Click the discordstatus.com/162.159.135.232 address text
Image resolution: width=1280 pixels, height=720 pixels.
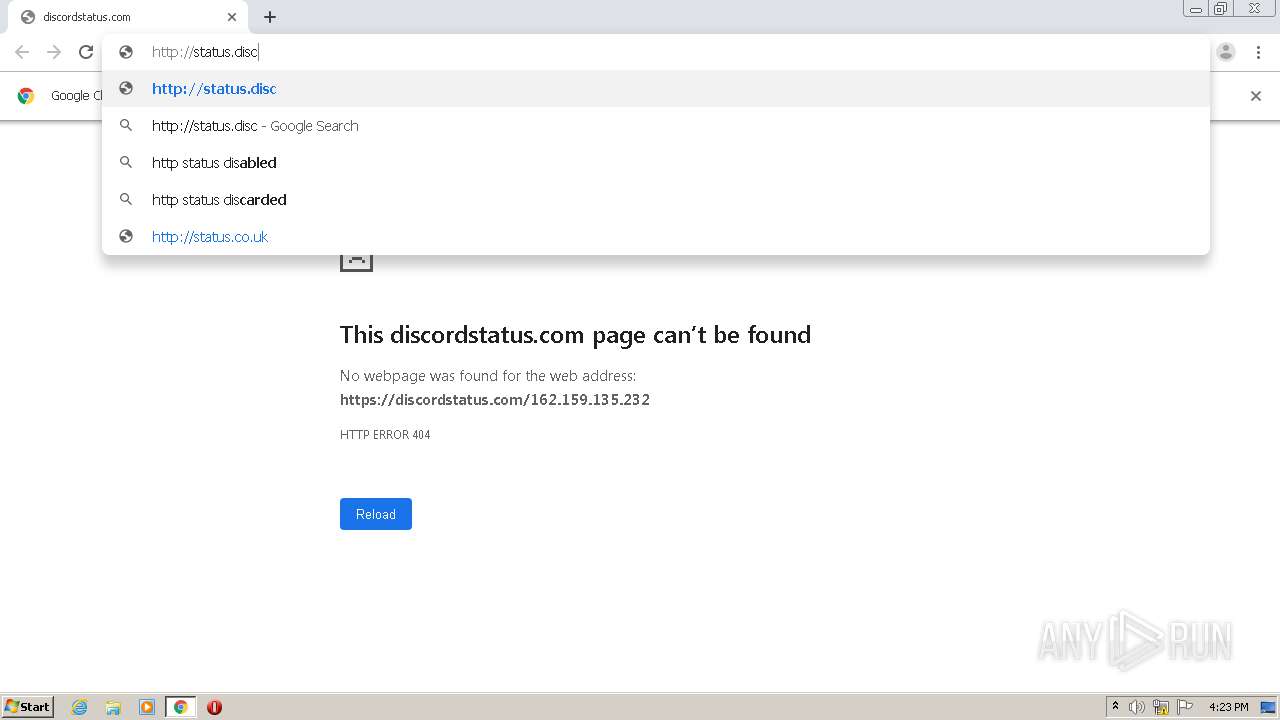495,400
